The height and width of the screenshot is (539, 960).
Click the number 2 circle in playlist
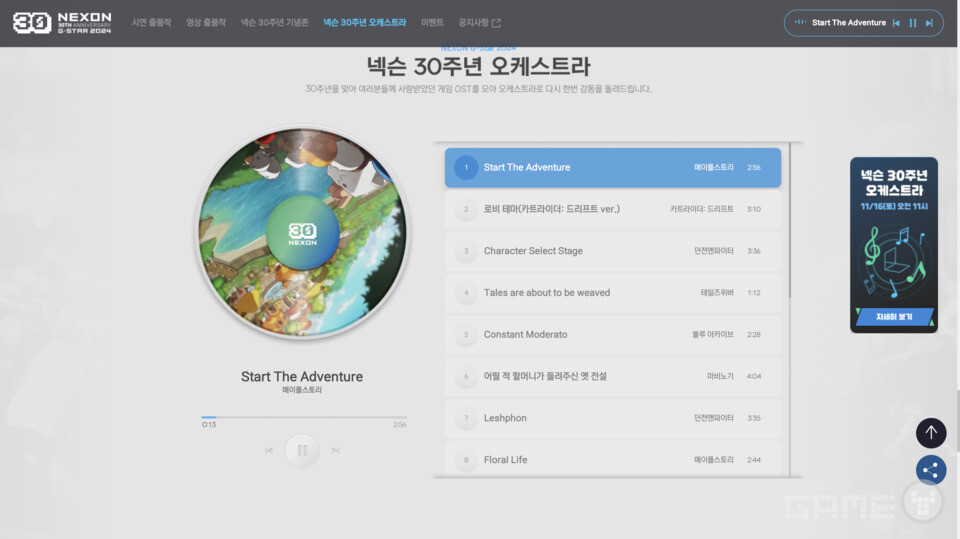point(466,209)
